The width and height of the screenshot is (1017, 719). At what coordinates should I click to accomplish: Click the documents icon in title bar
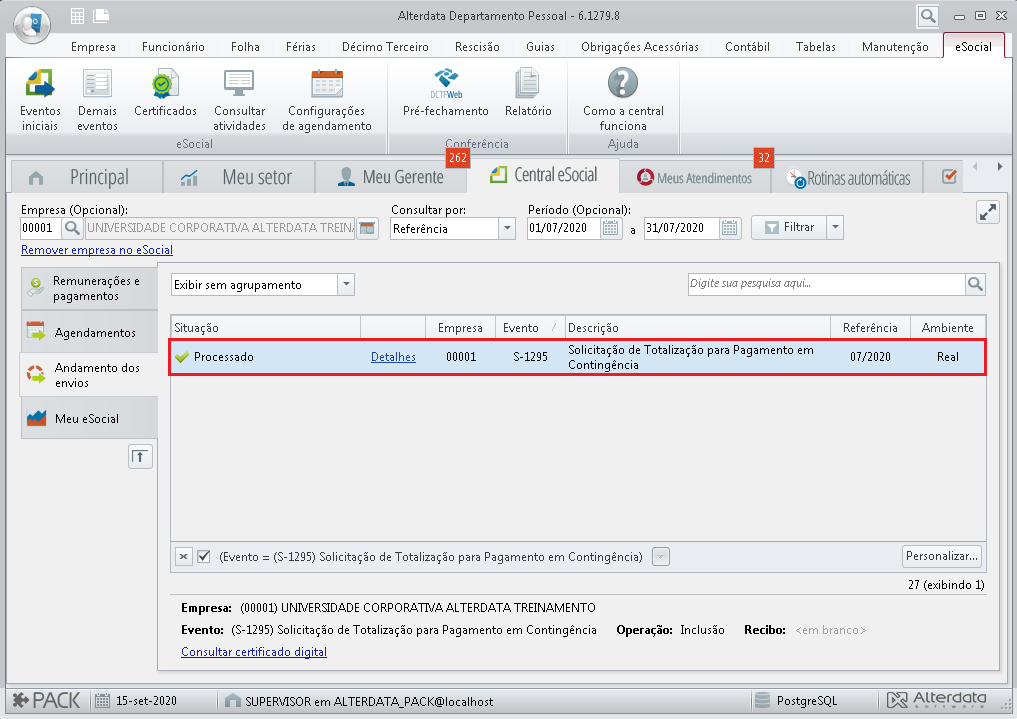point(101,16)
